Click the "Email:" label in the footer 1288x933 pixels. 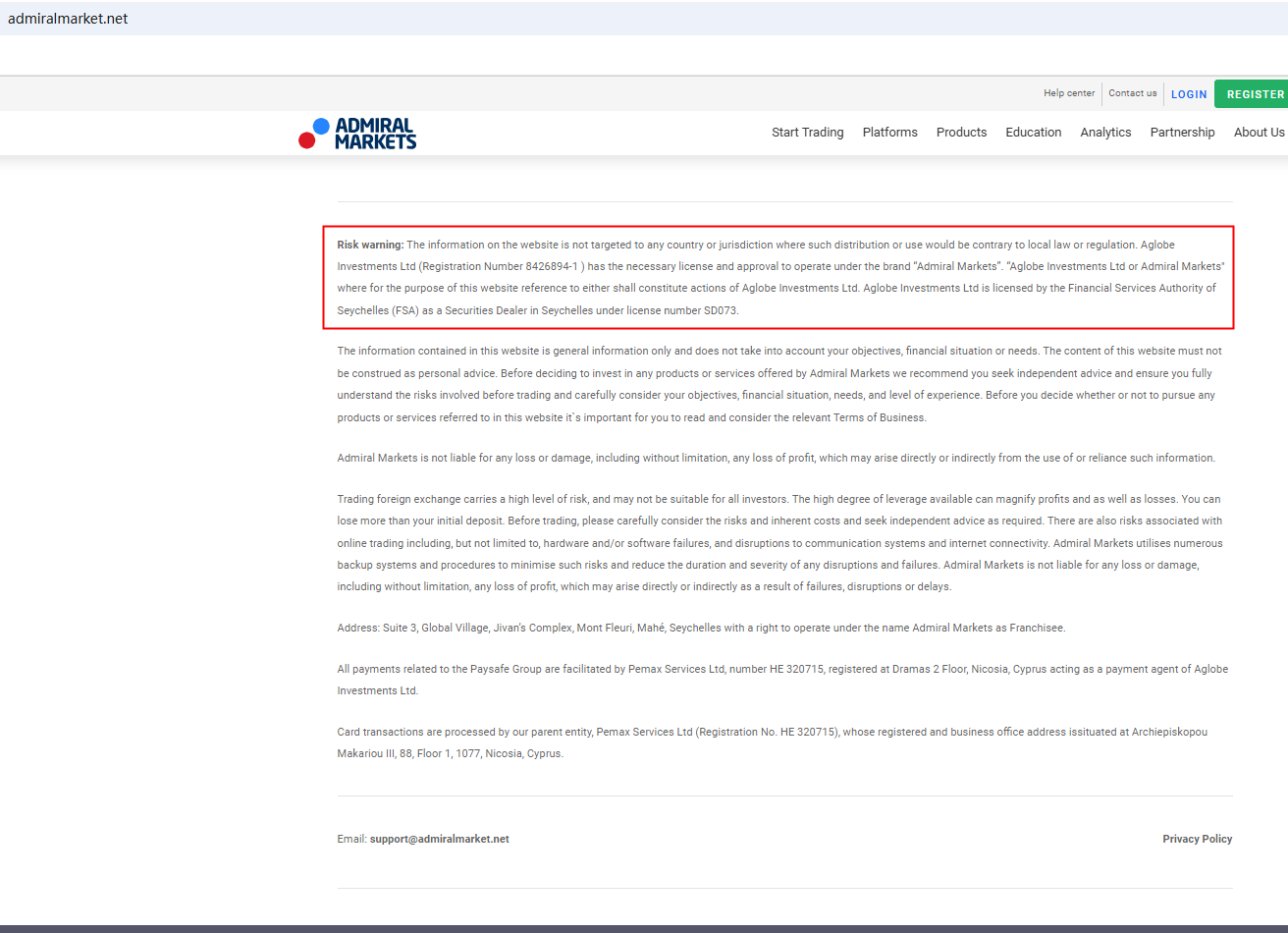pos(352,839)
